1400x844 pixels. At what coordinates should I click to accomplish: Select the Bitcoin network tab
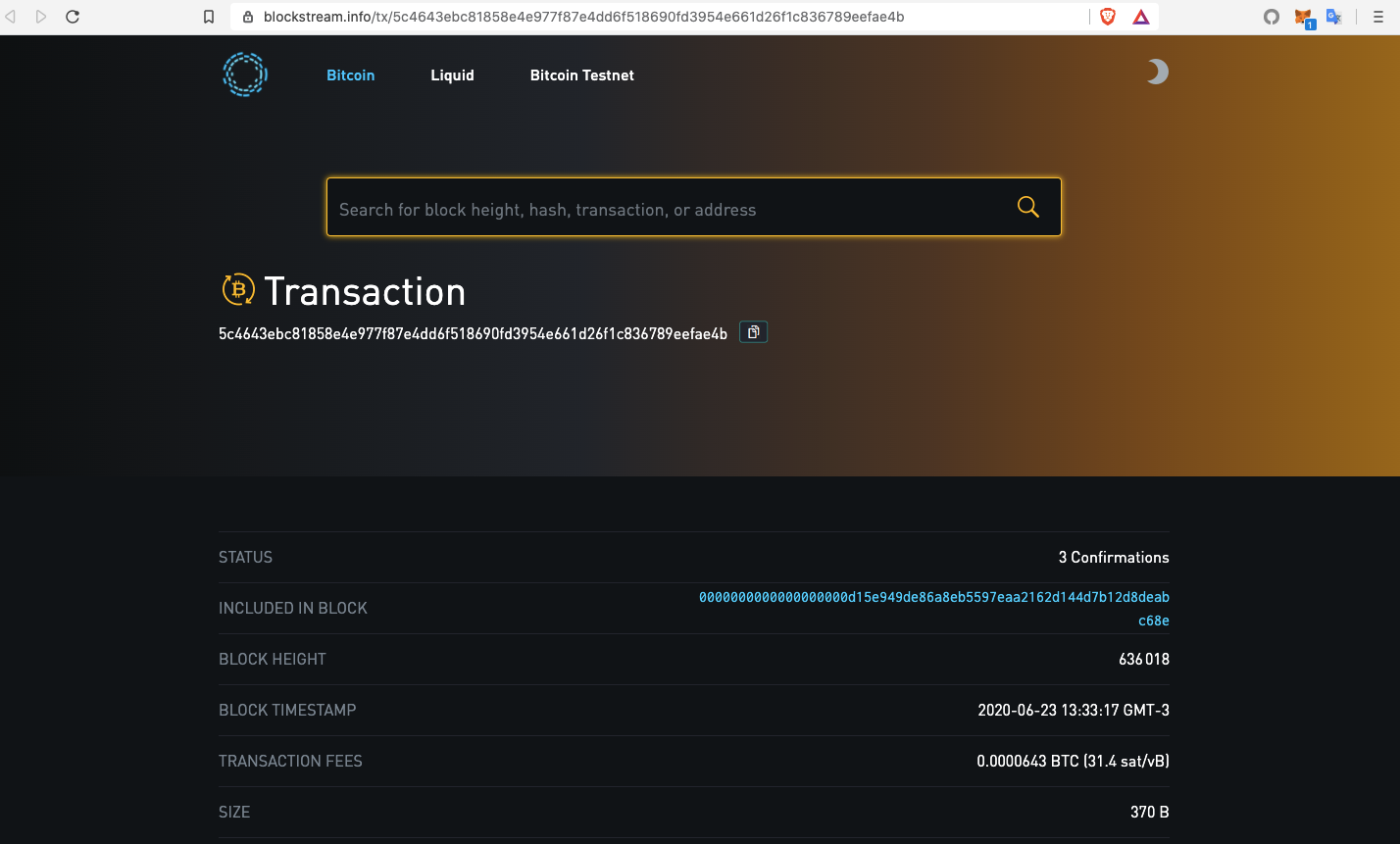[351, 75]
